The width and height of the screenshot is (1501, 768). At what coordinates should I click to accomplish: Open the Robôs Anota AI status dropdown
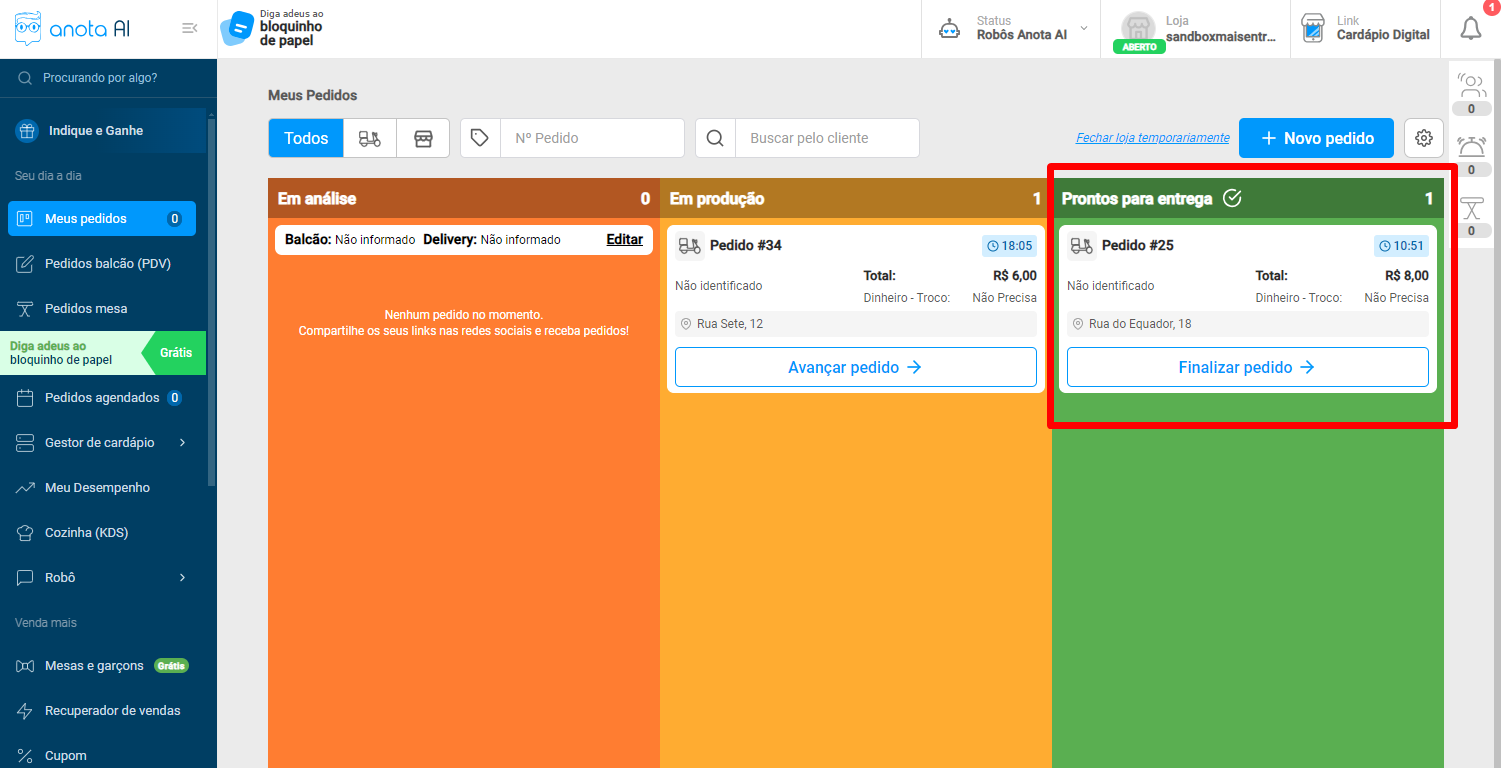click(1010, 28)
